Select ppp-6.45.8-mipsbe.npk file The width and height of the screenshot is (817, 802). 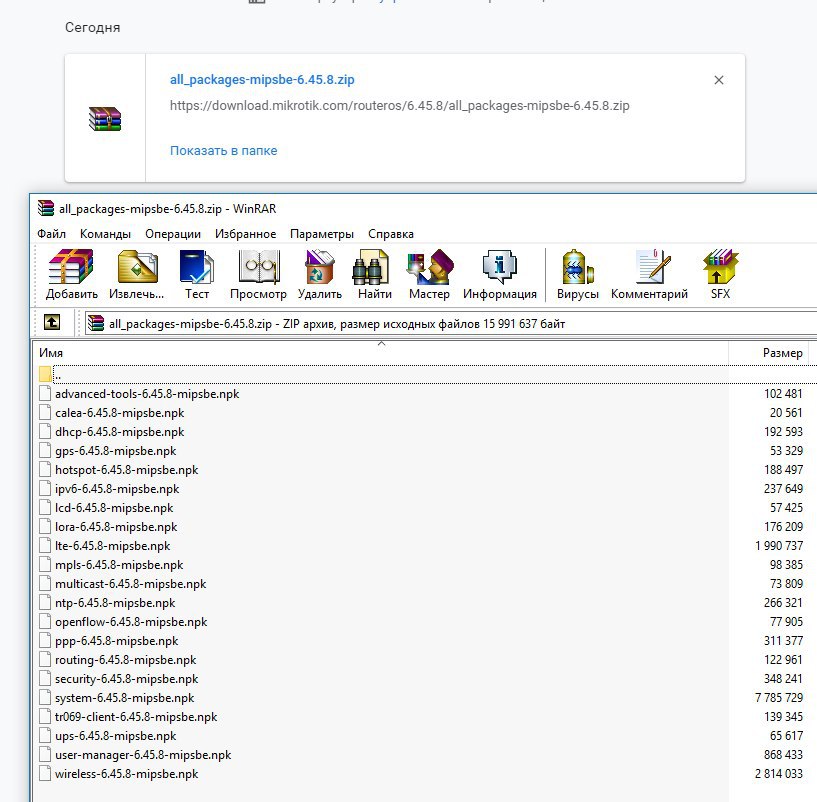click(117, 640)
